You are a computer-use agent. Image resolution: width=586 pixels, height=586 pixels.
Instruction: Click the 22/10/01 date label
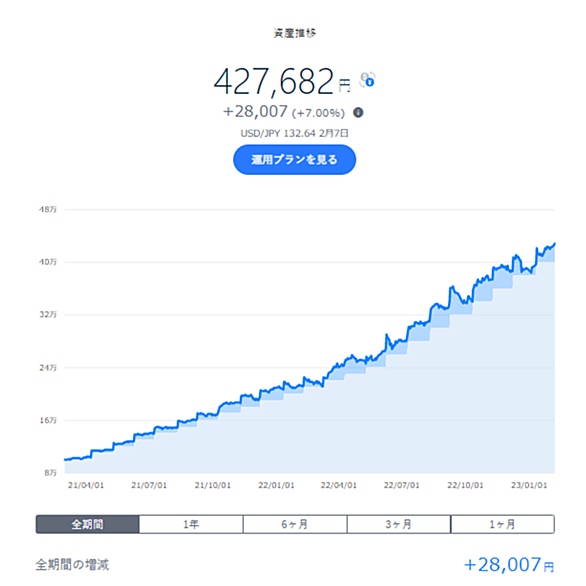tap(465, 485)
